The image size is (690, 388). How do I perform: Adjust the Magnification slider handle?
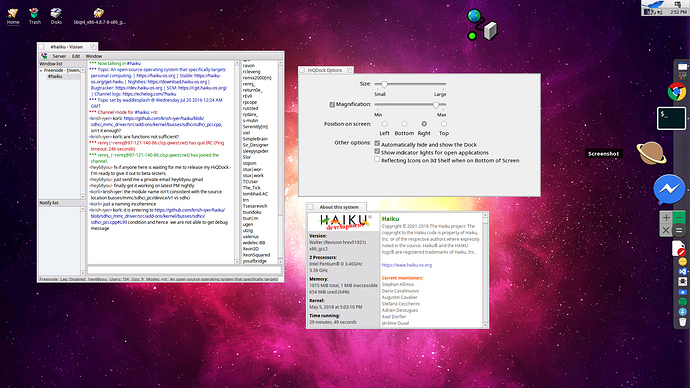pos(436,105)
